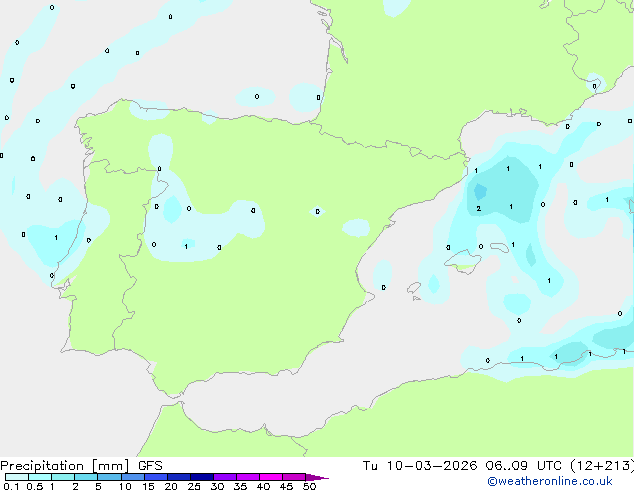Click the '30' legend scale label

[x=217, y=486]
